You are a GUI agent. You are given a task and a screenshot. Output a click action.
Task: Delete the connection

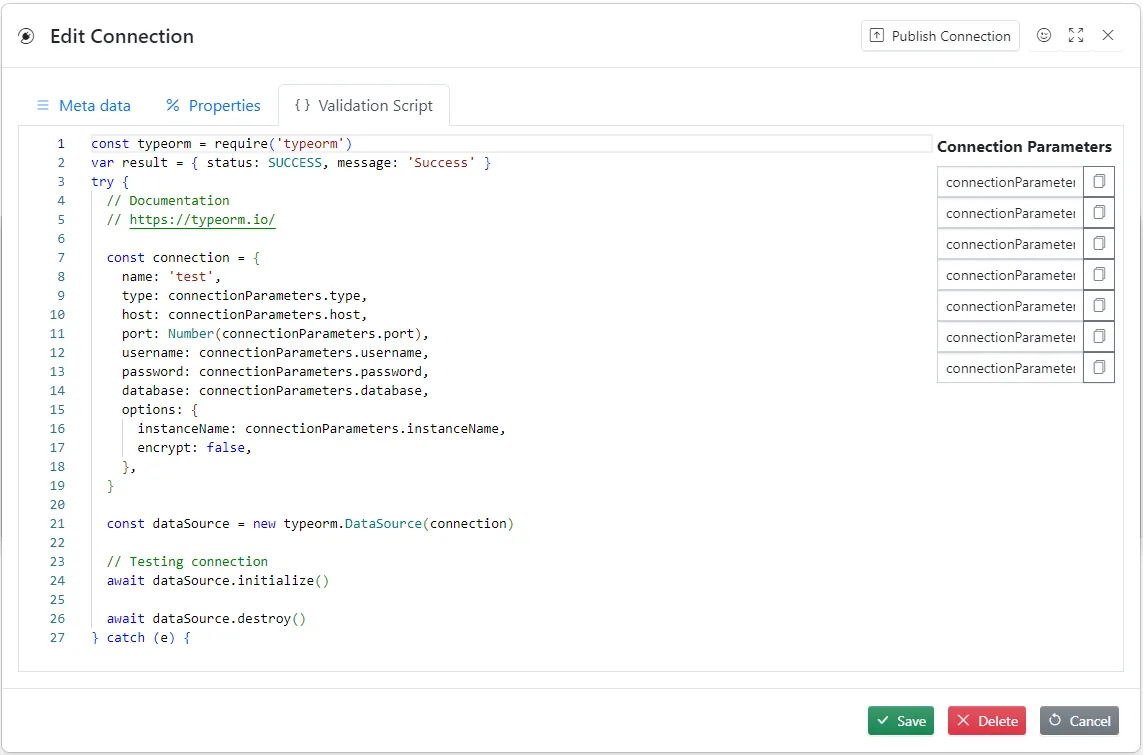986,720
